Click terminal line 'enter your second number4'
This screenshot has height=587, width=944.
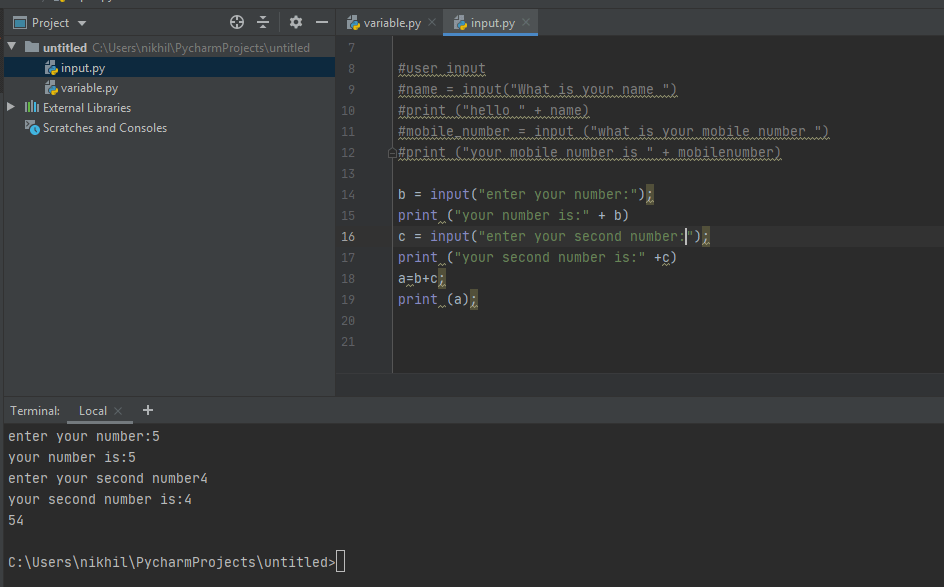tap(108, 478)
